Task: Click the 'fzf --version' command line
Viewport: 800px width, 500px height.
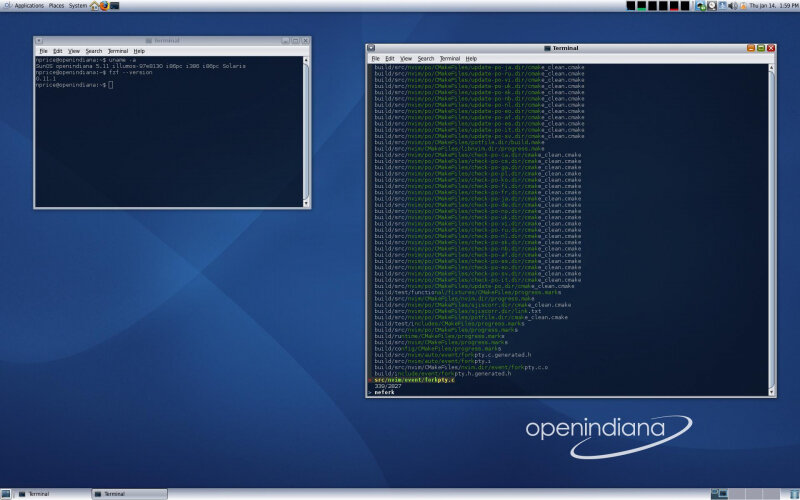Action: (x=130, y=72)
